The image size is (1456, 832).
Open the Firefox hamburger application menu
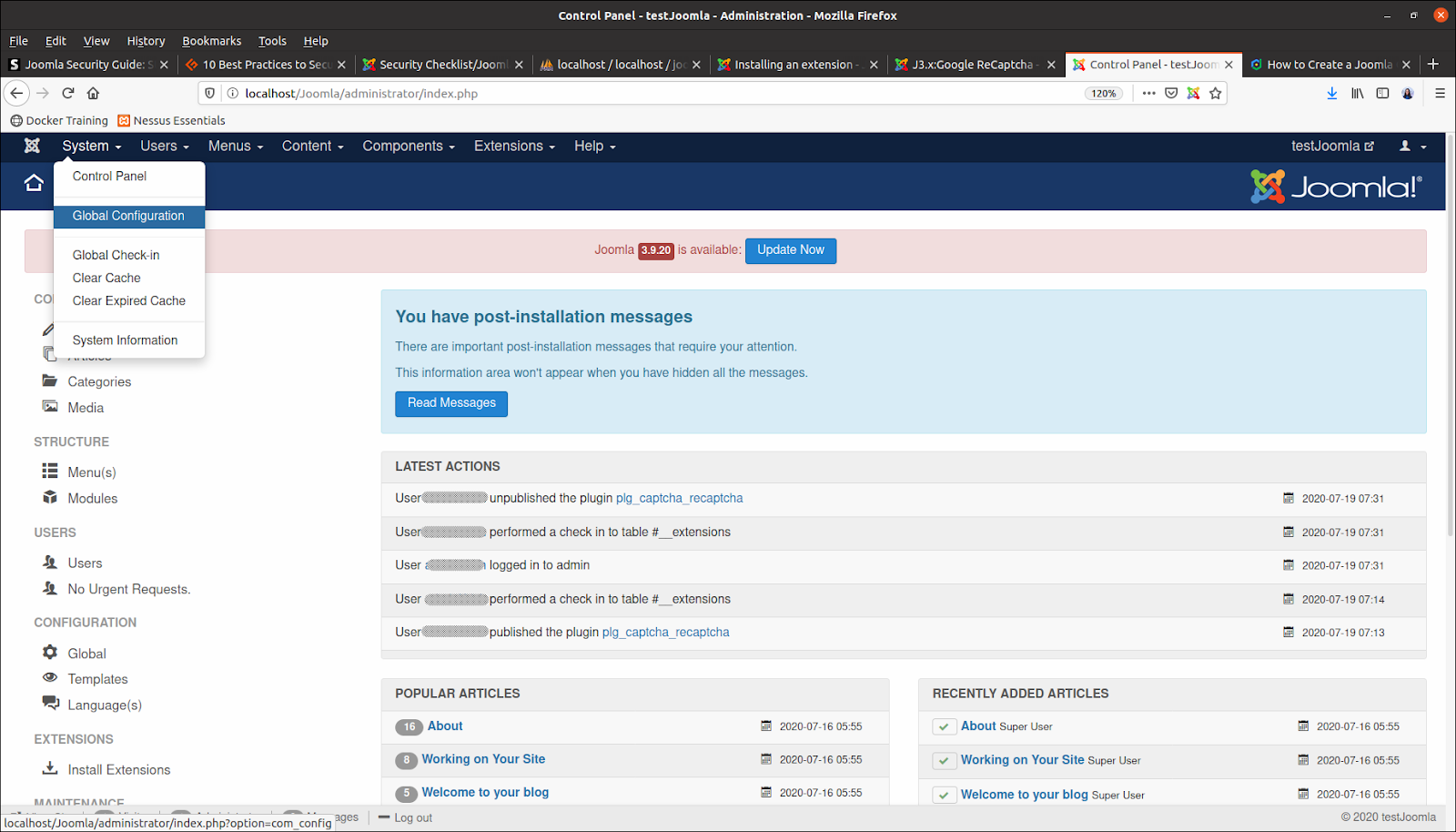[x=1440, y=93]
